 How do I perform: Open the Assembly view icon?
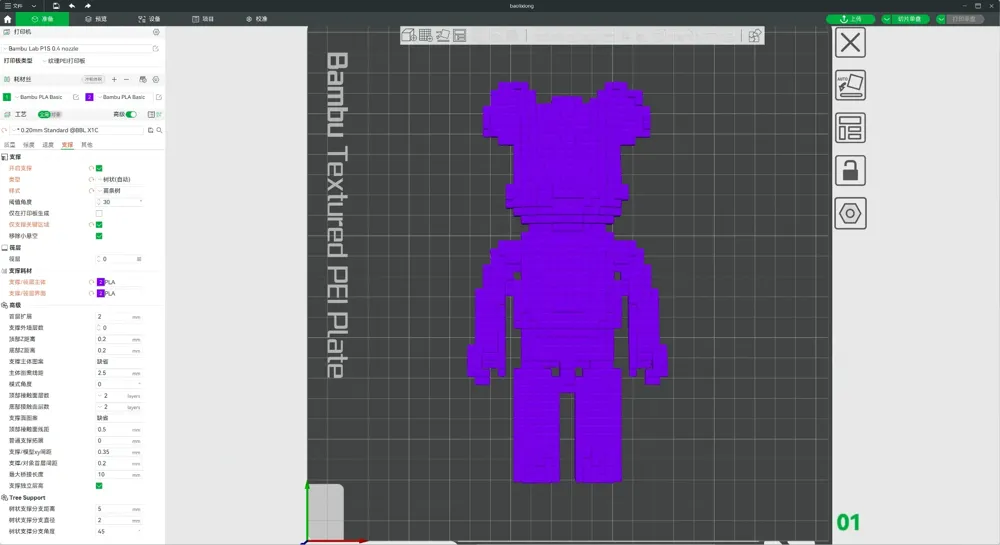point(754,35)
